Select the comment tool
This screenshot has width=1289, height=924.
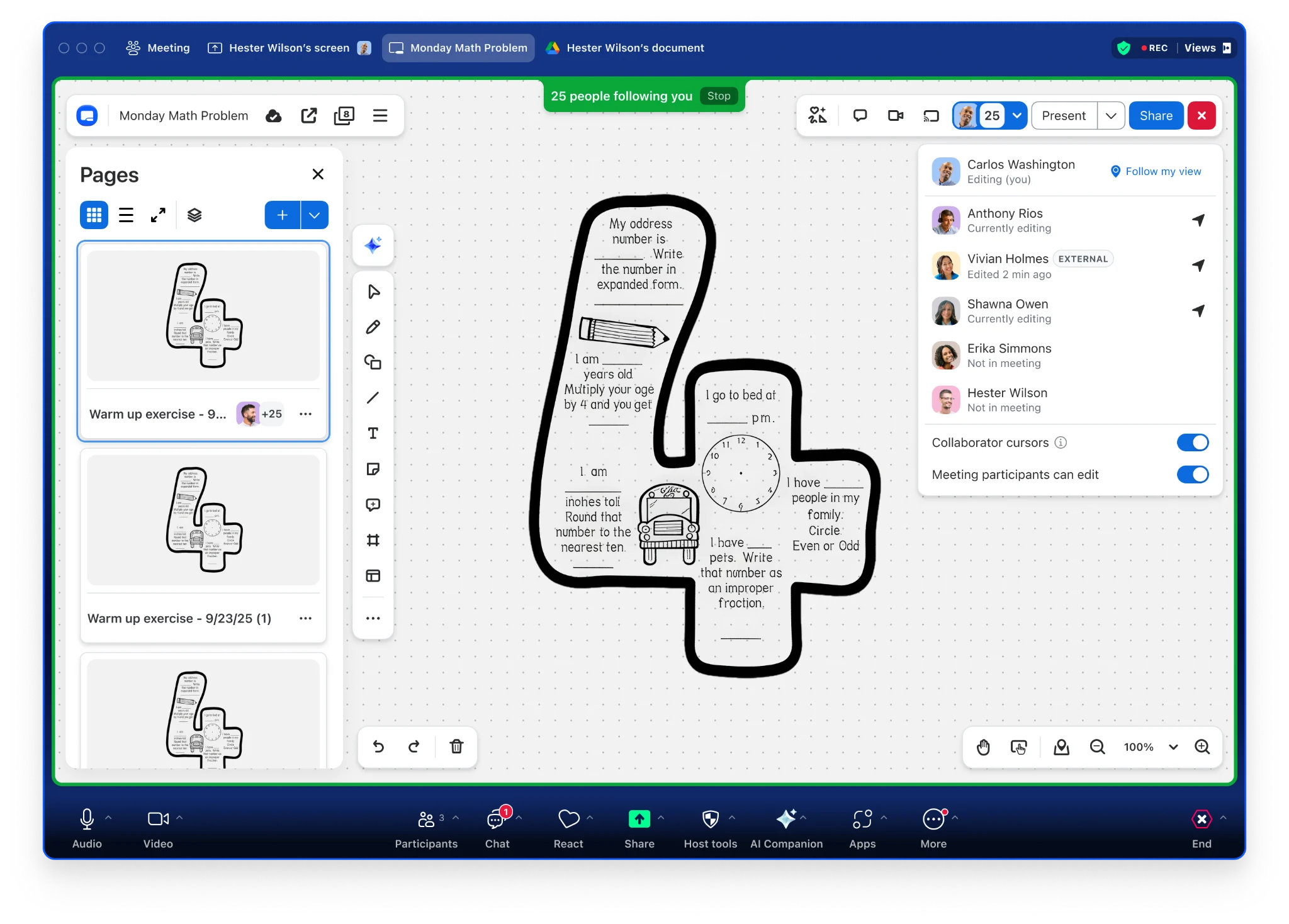coord(373,505)
